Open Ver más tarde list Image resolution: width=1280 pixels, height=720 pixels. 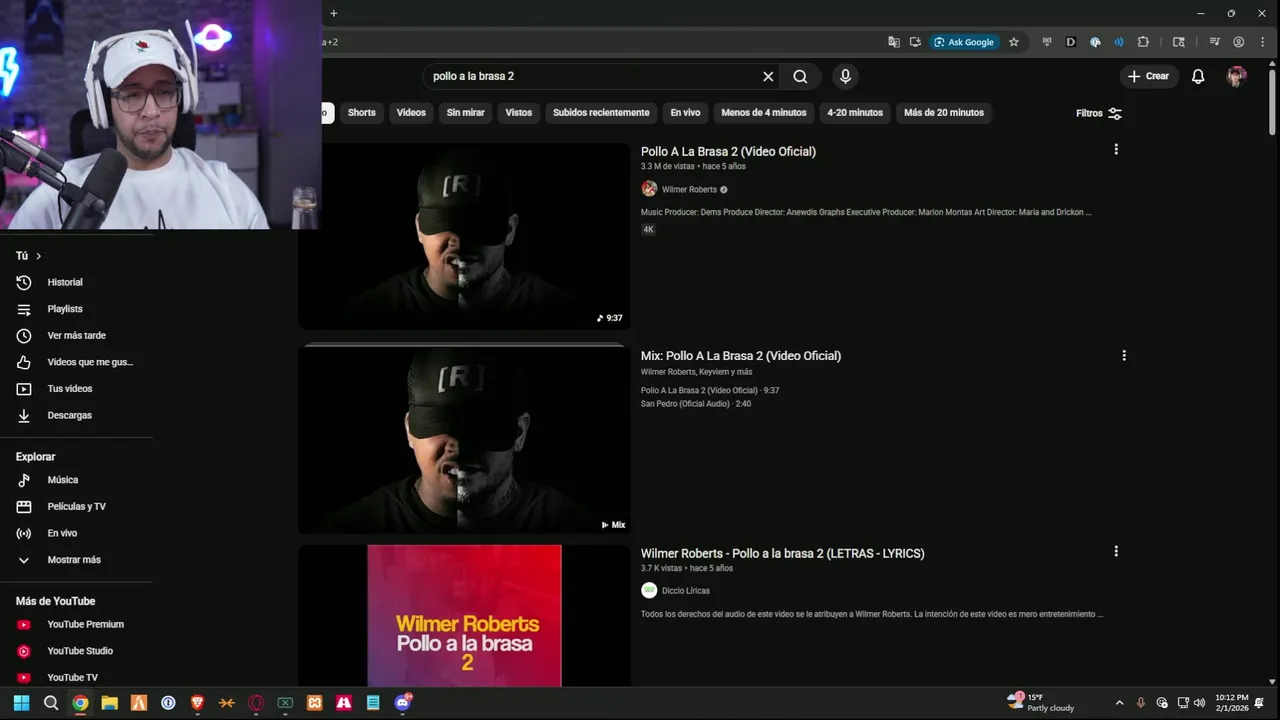pos(76,335)
